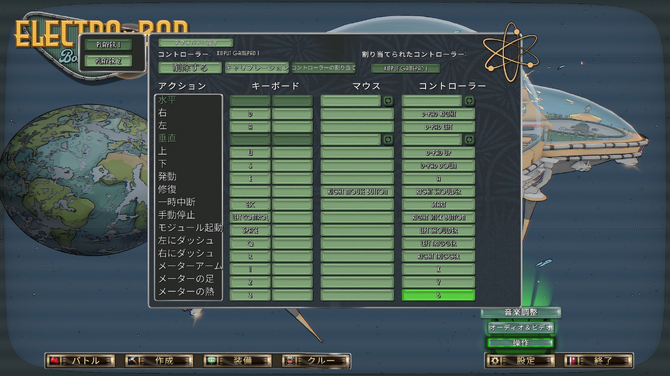Toggle the invert icon beside 垂直 controller field
670x376 pixels.
pyautogui.click(x=469, y=139)
